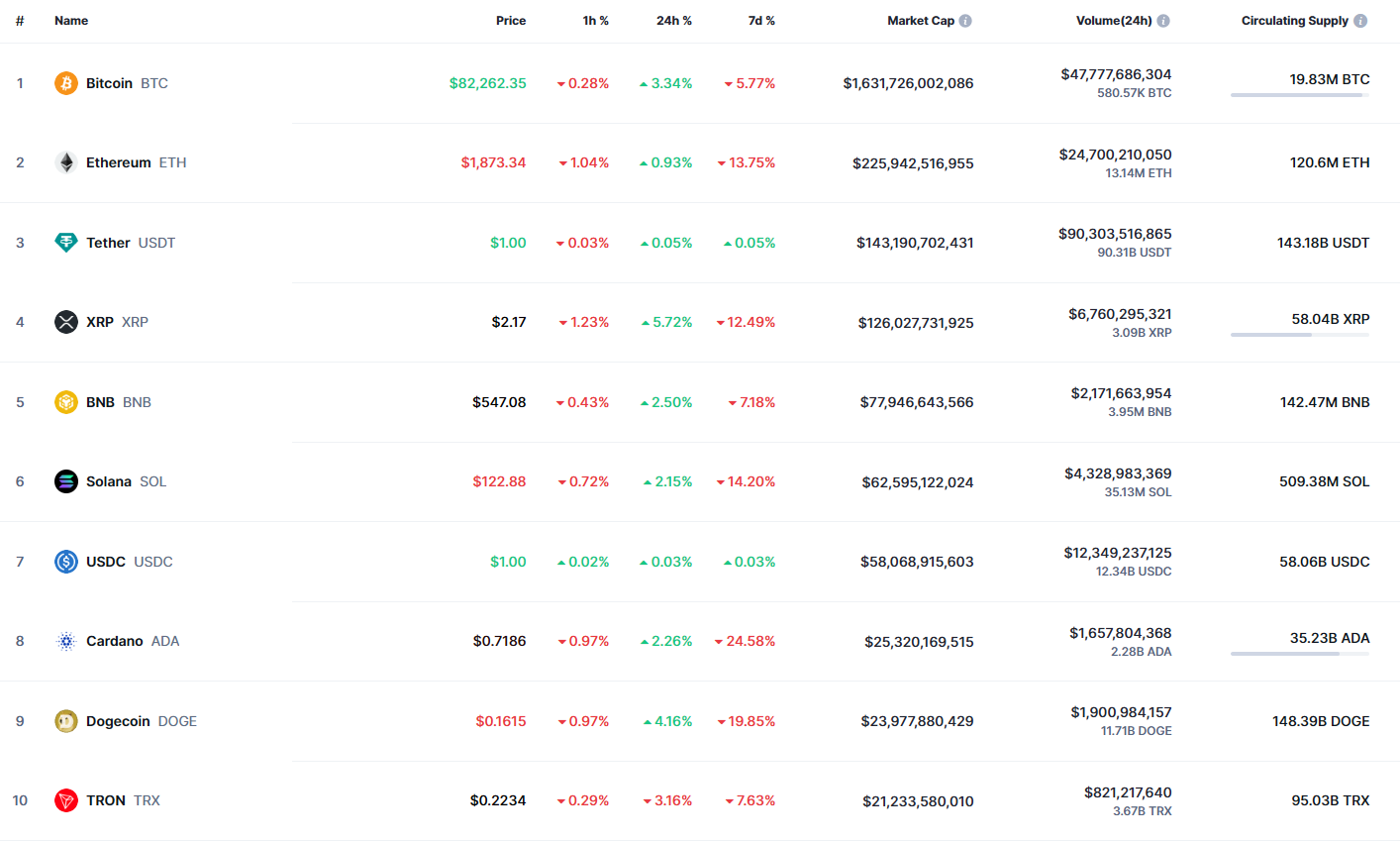1400x842 pixels.
Task: Click the Market Cap info icon
Action: pos(965,21)
